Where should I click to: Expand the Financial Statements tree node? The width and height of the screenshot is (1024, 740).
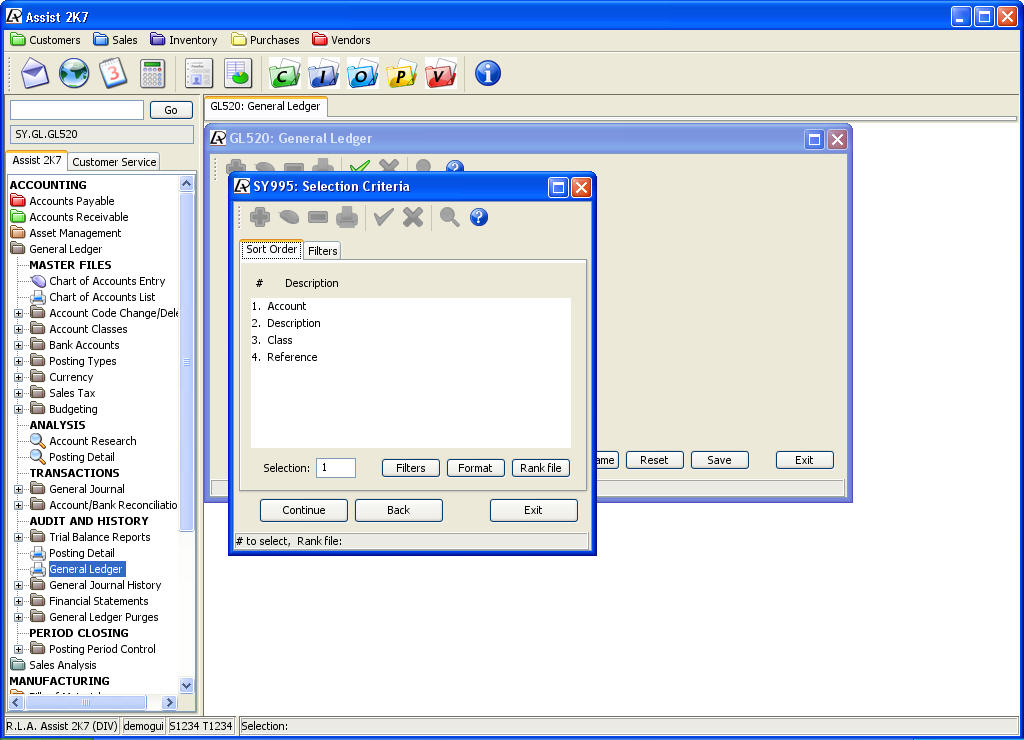click(x=18, y=602)
